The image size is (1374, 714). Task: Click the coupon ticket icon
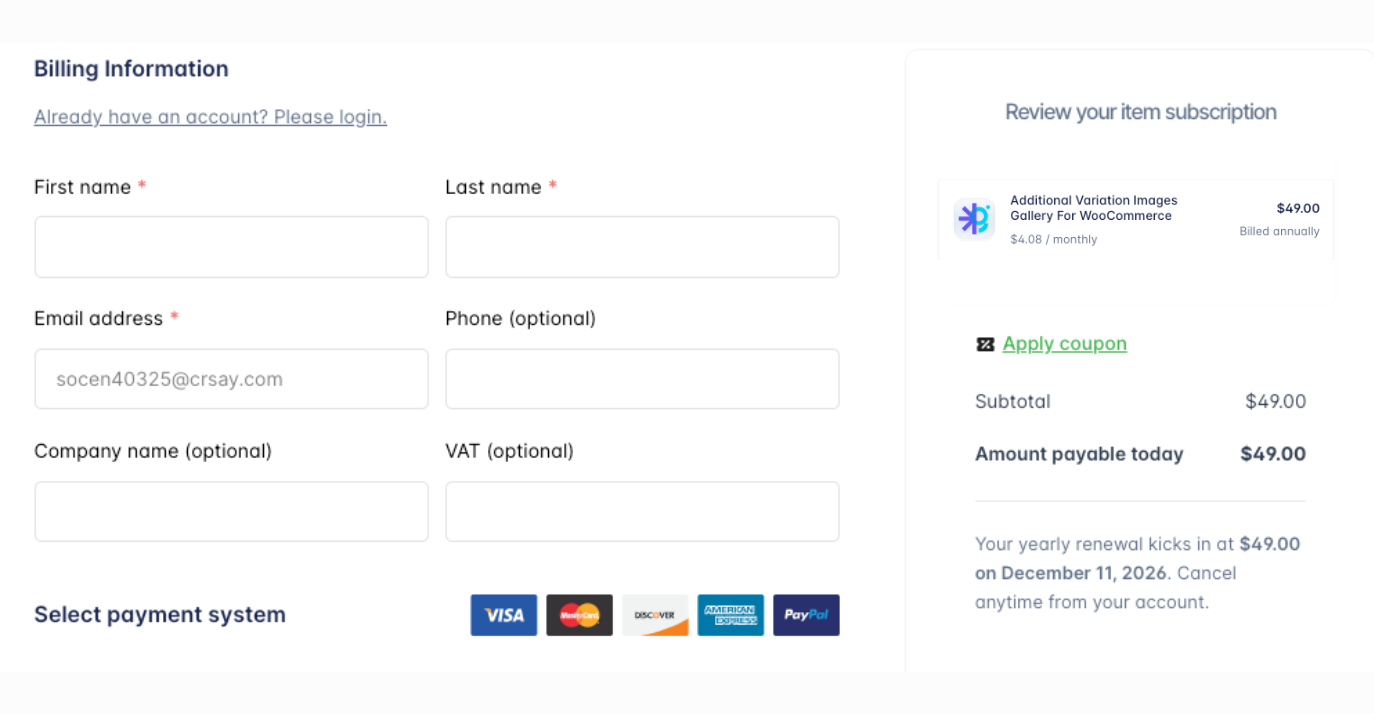(x=985, y=344)
